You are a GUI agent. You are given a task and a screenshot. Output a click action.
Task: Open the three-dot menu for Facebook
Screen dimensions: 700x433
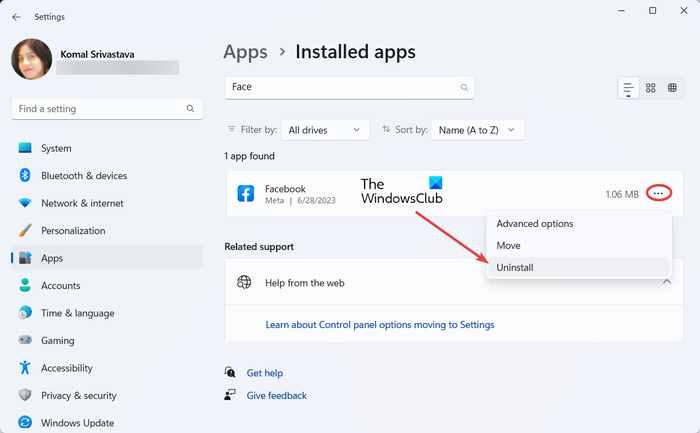[658, 193]
